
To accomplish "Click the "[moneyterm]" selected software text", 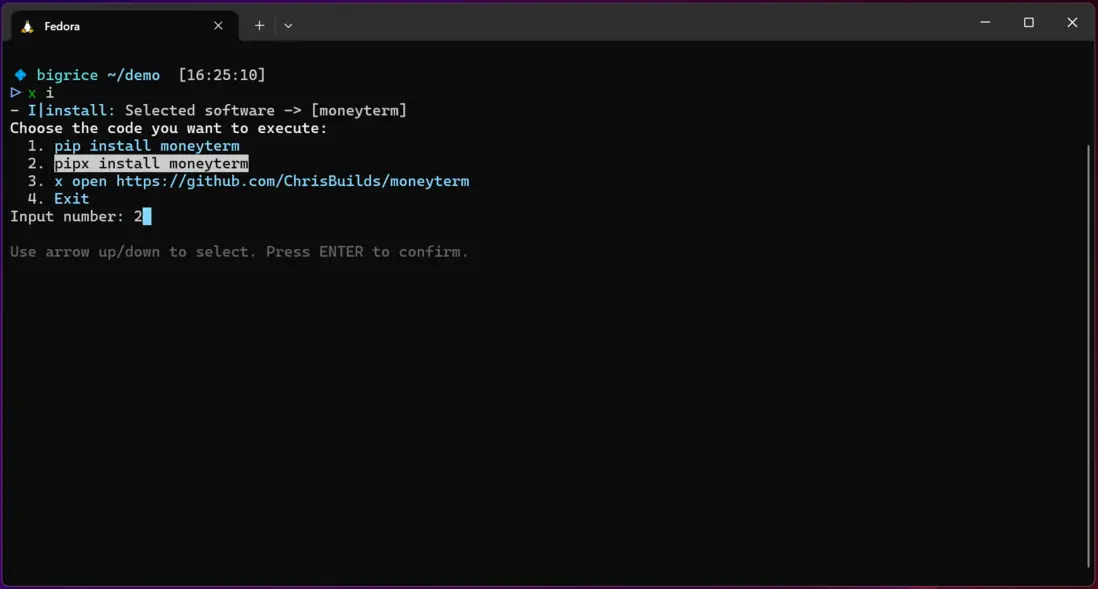I will [x=359, y=111].
